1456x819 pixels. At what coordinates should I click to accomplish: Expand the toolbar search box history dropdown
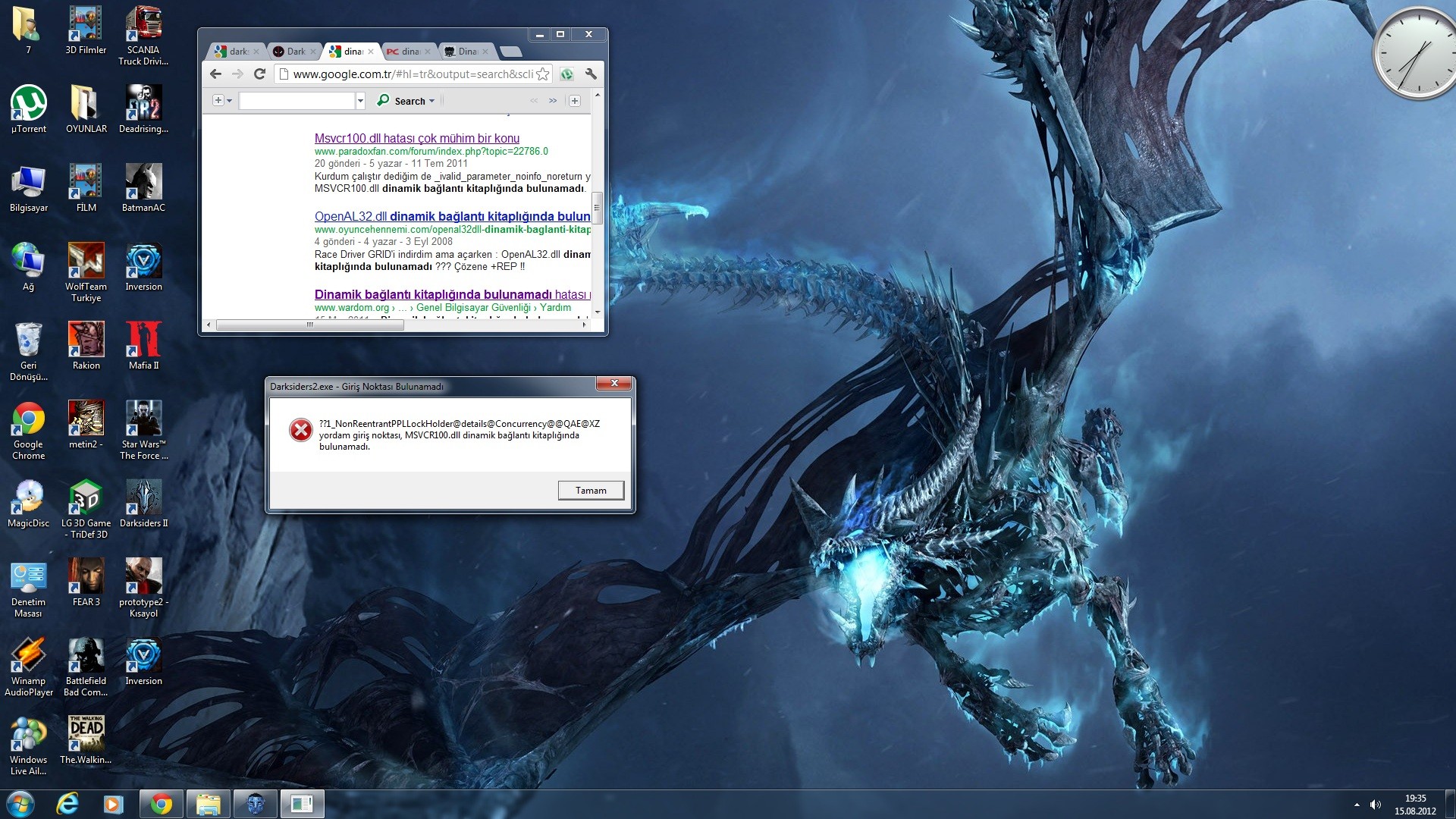pos(360,100)
